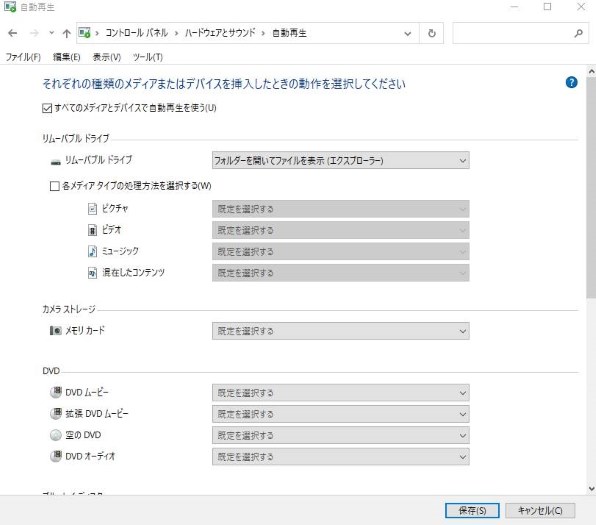
Task: Click the Back navigation arrow
Action: click(13, 33)
